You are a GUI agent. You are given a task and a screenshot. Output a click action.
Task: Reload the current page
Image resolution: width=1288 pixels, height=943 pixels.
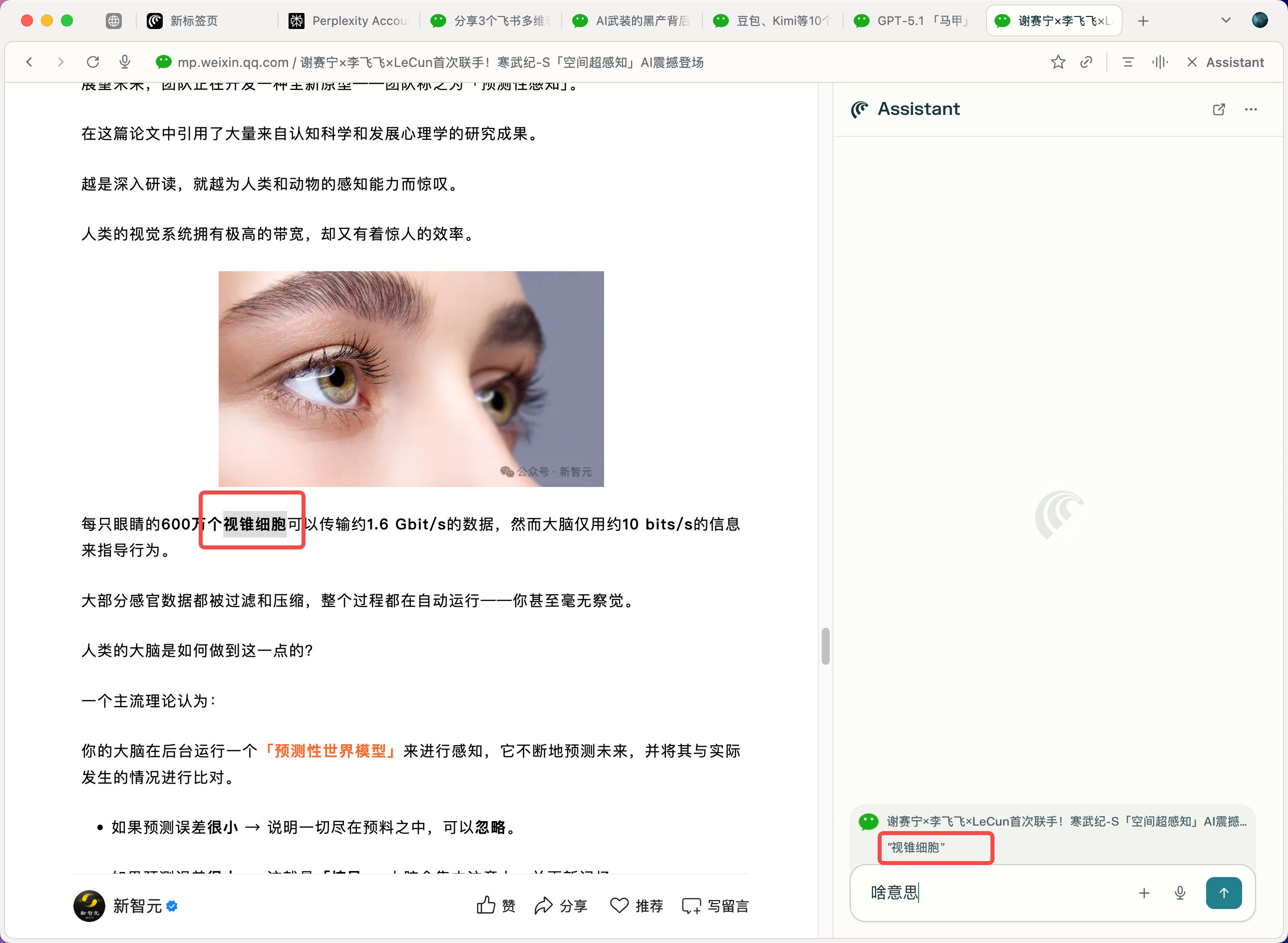click(x=93, y=61)
